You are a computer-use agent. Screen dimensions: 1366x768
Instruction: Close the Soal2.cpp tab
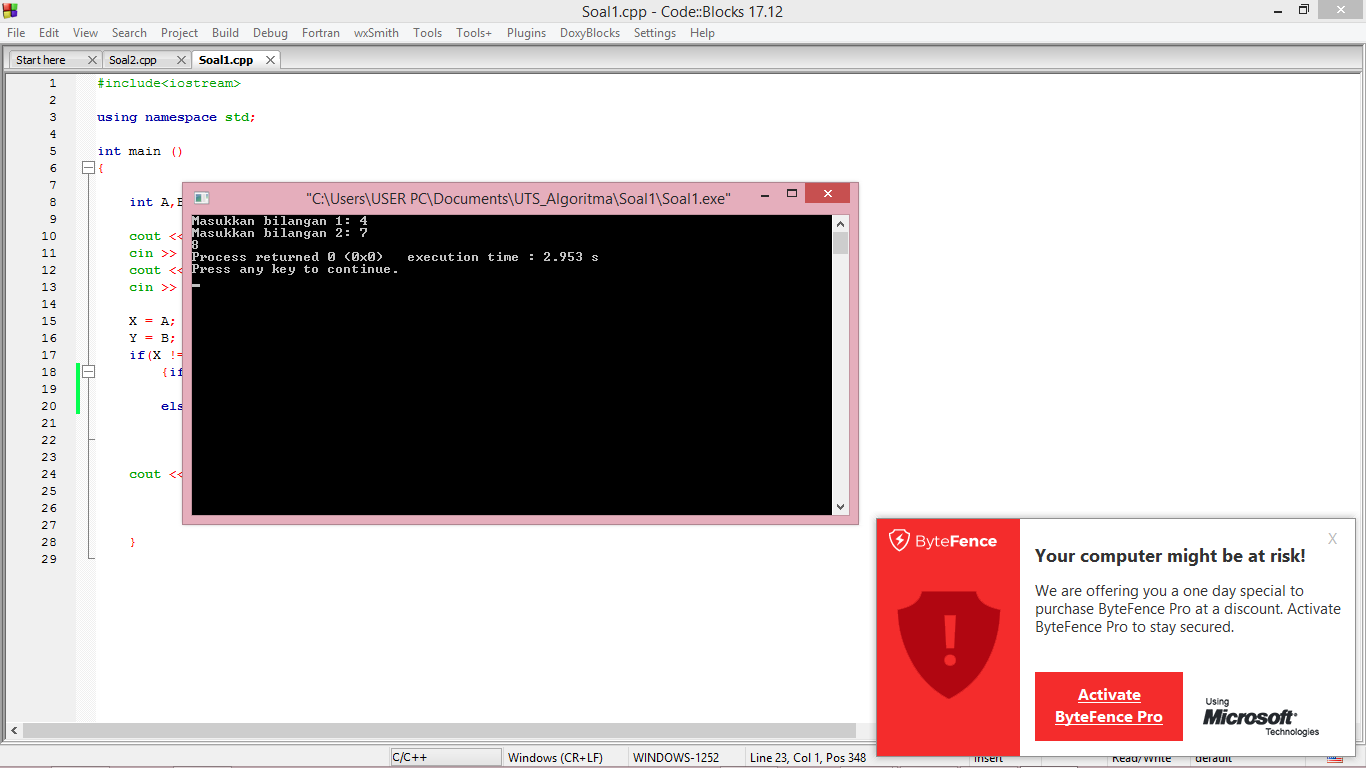182,60
